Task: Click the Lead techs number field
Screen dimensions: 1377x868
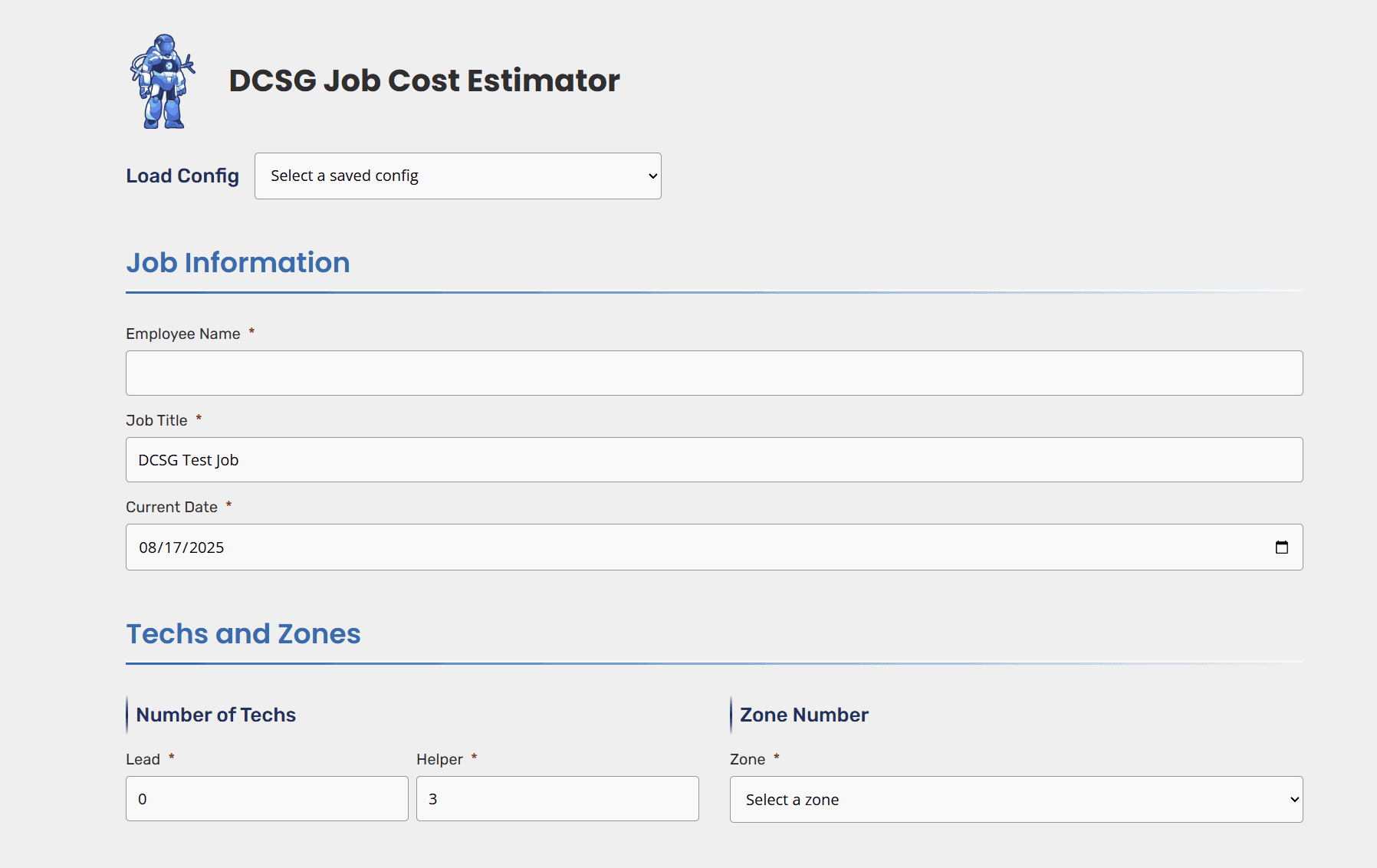Action: click(267, 798)
